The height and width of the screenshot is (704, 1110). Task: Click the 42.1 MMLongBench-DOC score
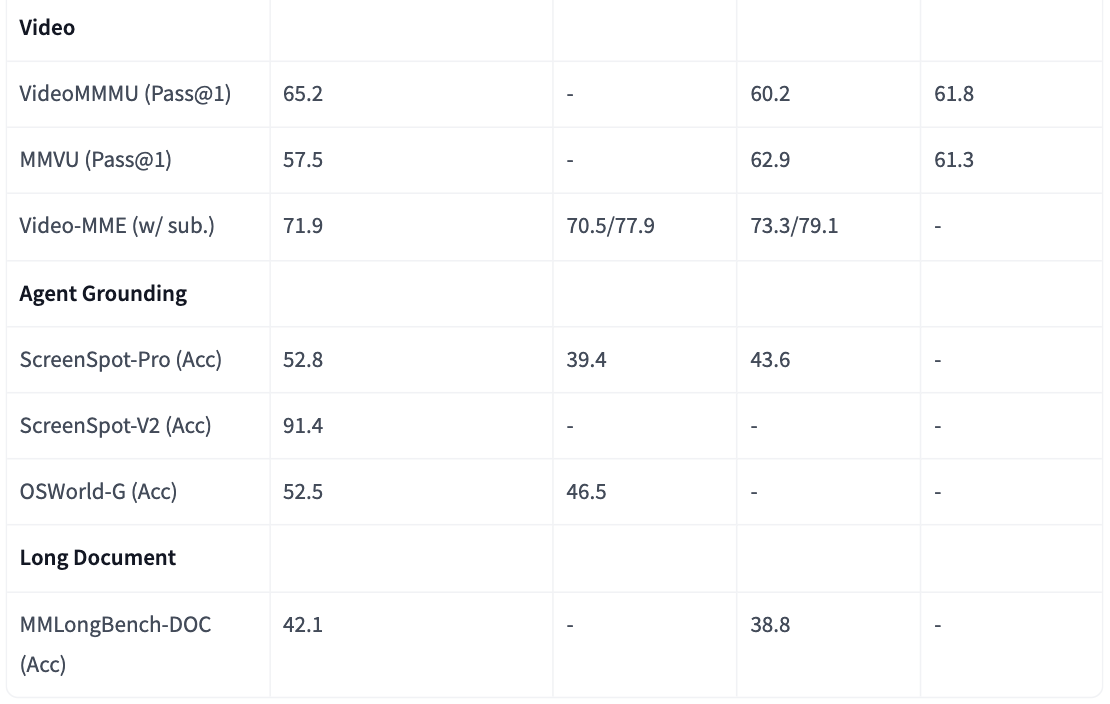[303, 625]
